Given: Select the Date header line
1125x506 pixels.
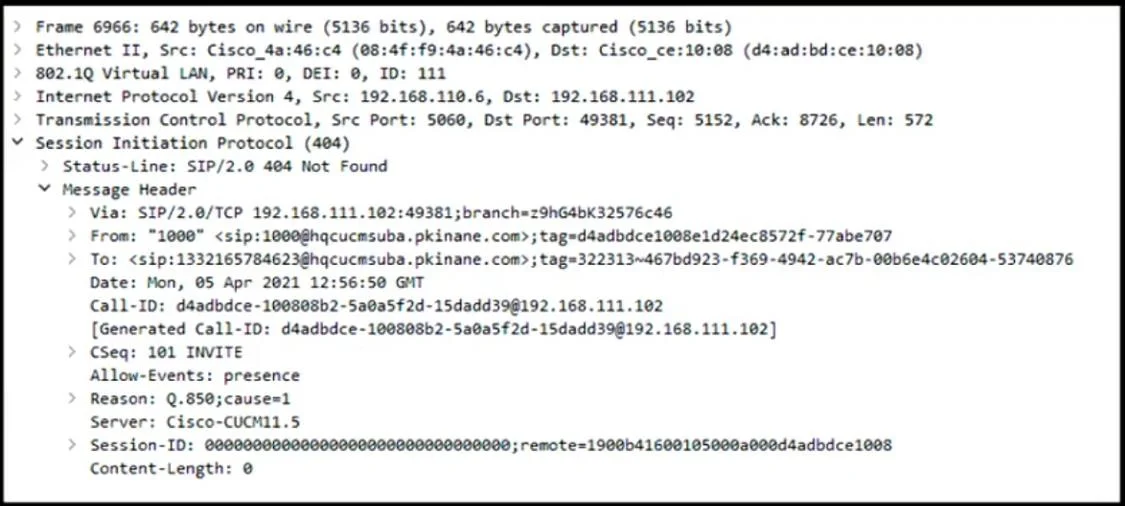Looking at the screenshot, I should [x=257, y=282].
